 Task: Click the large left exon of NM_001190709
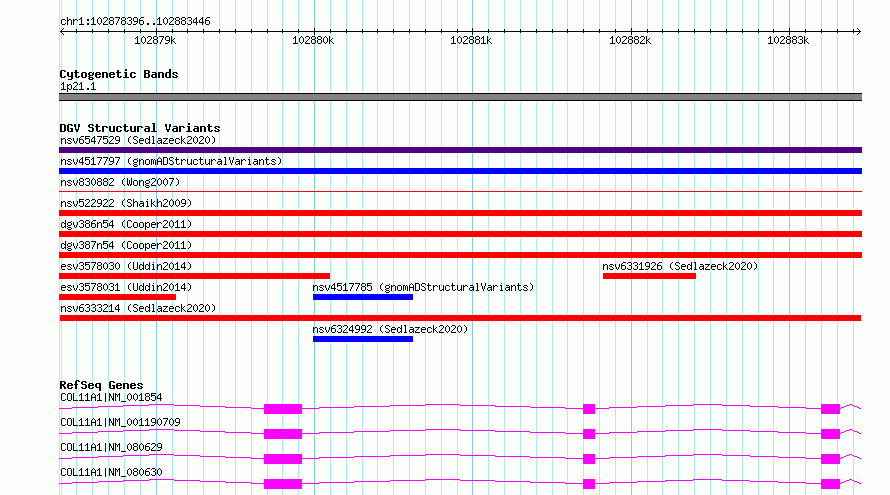point(283,434)
